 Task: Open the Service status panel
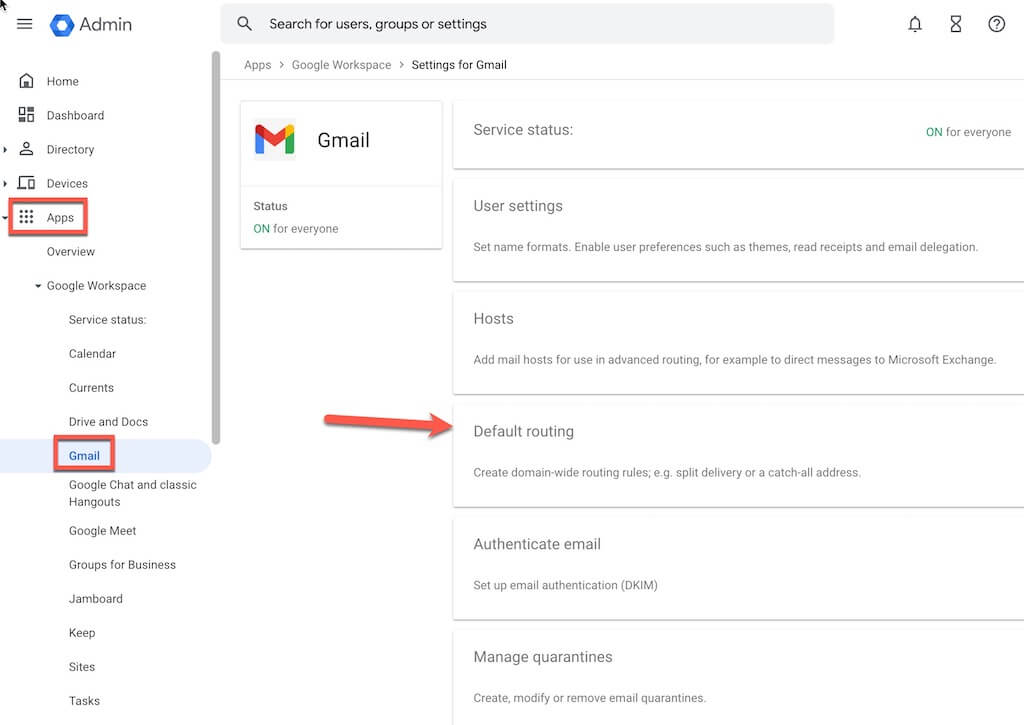point(738,135)
